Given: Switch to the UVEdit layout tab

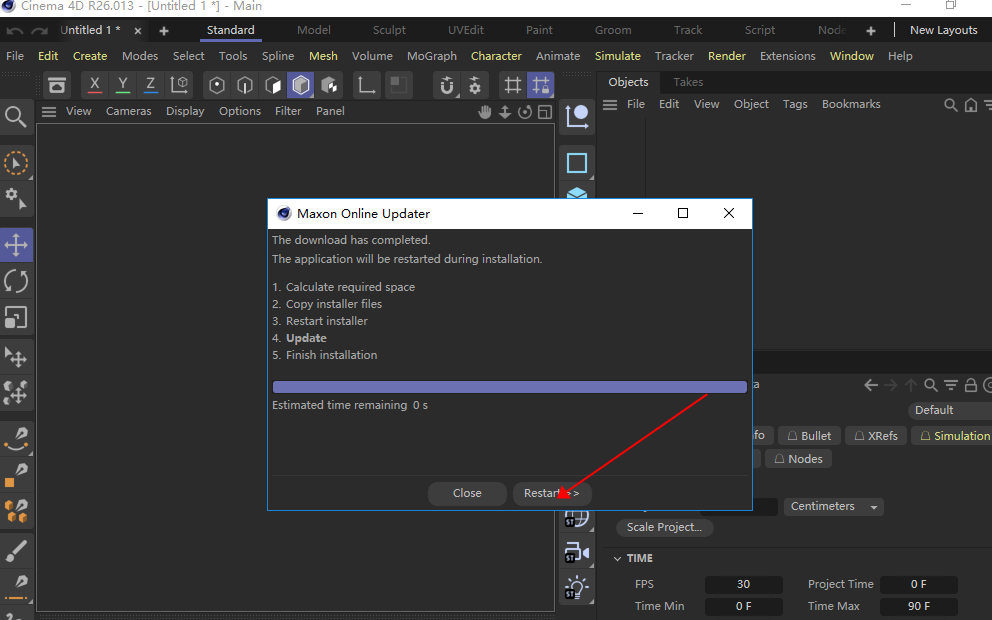Looking at the screenshot, I should (466, 30).
